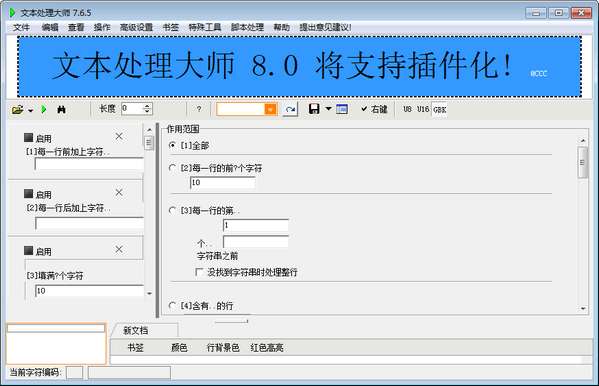This screenshot has width=599, height=386.
Task: Click the open folder icon in toolbar
Action: (18, 110)
